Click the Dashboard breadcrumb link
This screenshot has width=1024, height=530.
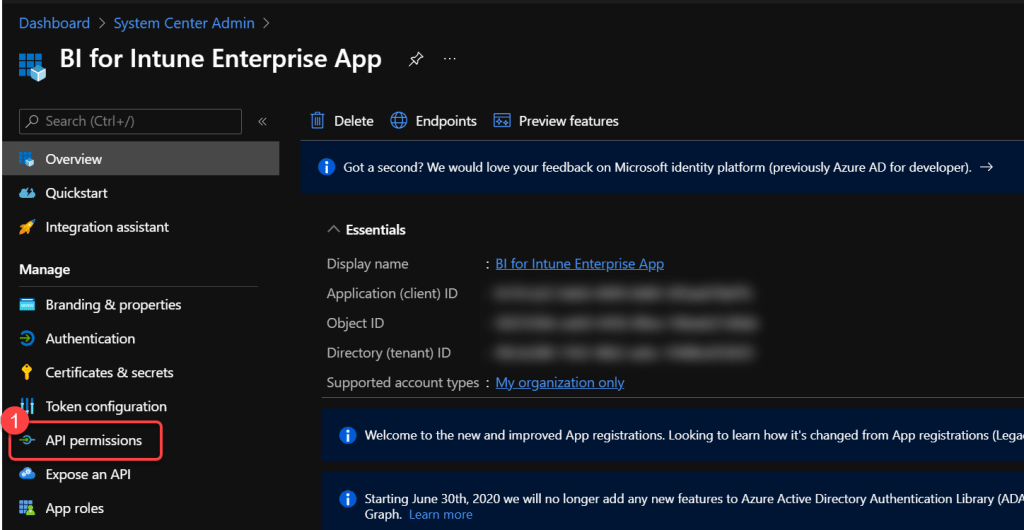54,23
